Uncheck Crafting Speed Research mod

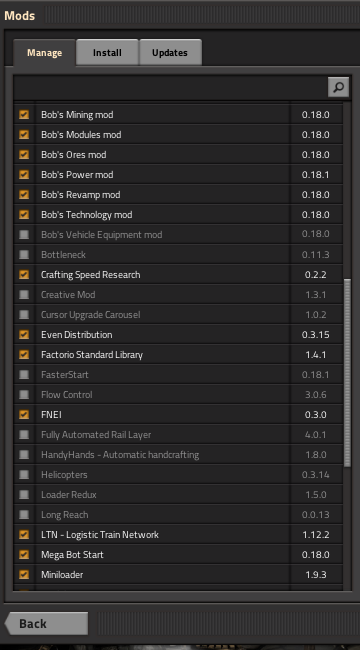click(24, 274)
